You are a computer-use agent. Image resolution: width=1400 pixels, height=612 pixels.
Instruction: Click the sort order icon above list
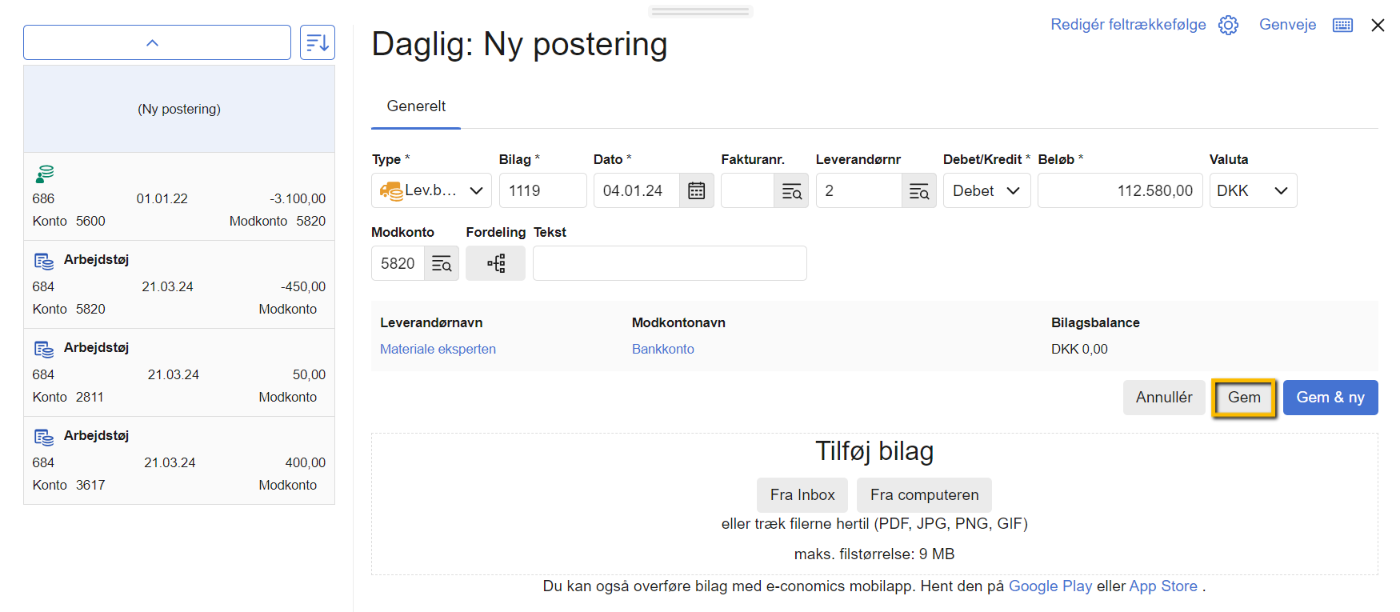317,43
